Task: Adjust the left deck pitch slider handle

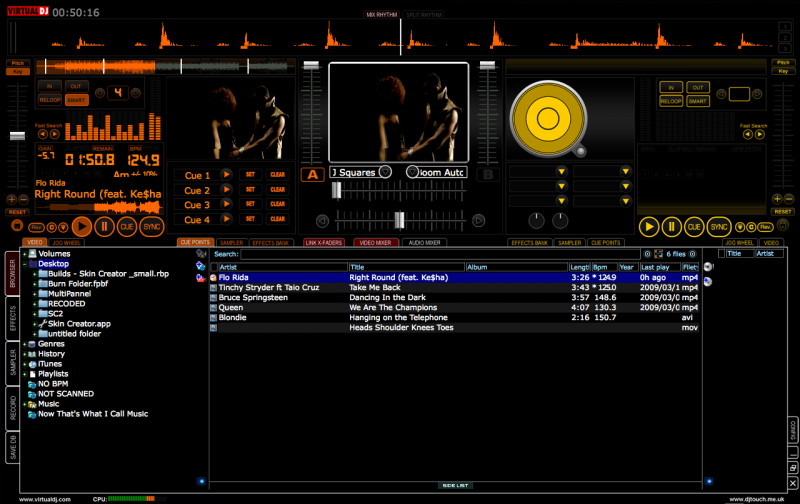Action: tap(17, 135)
